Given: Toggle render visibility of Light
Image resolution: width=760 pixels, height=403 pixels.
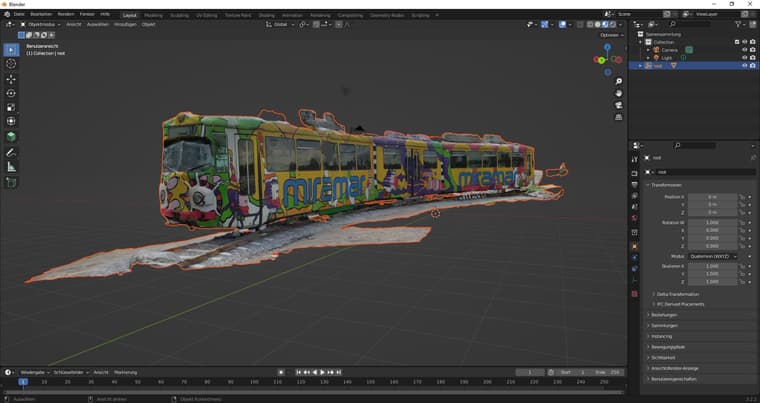Looking at the screenshot, I should [x=753, y=58].
